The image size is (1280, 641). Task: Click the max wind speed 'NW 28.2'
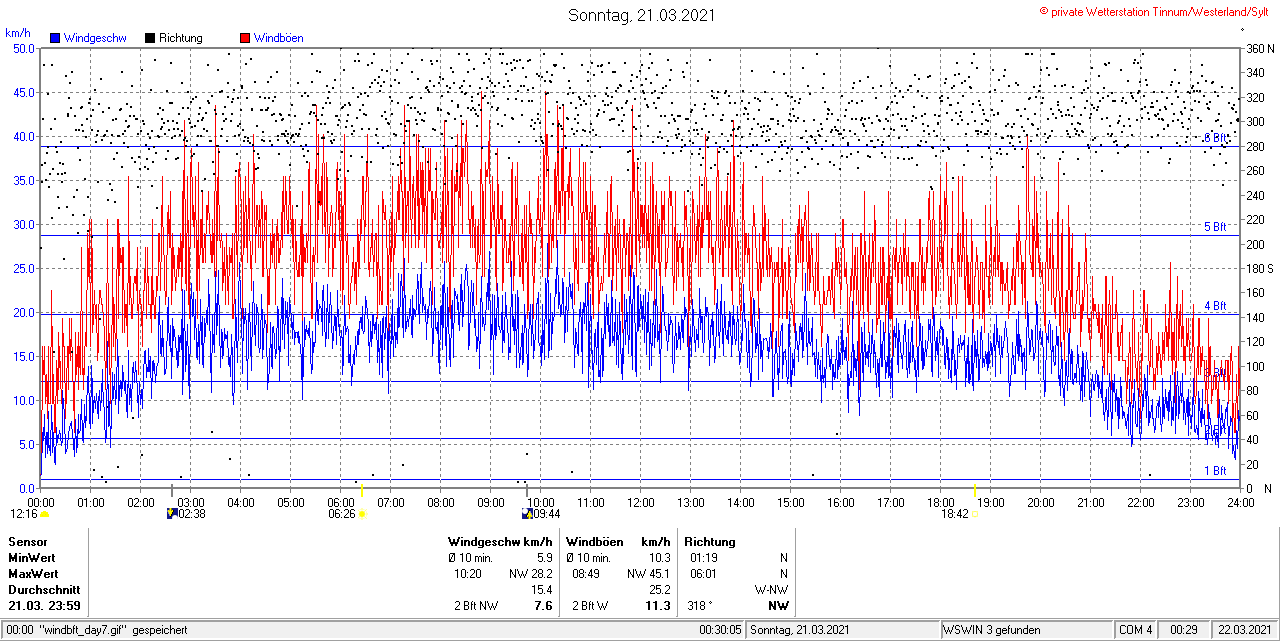coord(531,573)
